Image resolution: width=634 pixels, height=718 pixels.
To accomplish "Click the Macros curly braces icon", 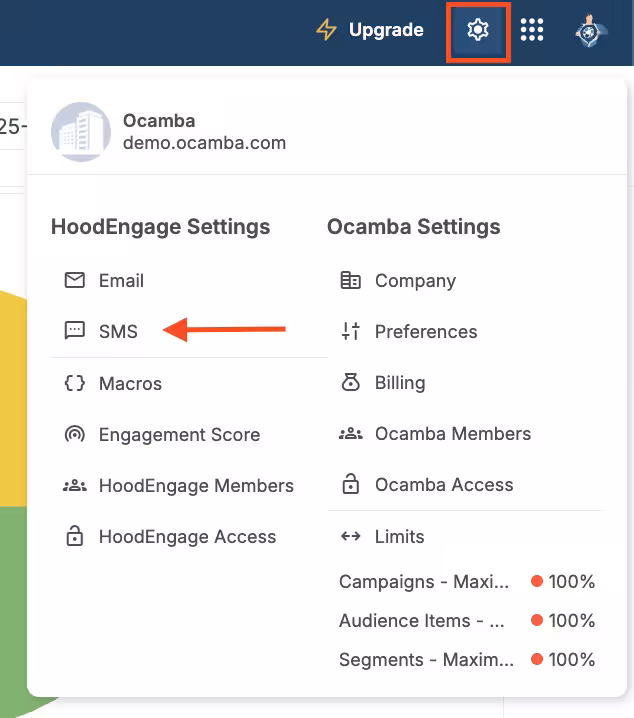I will [x=74, y=384].
